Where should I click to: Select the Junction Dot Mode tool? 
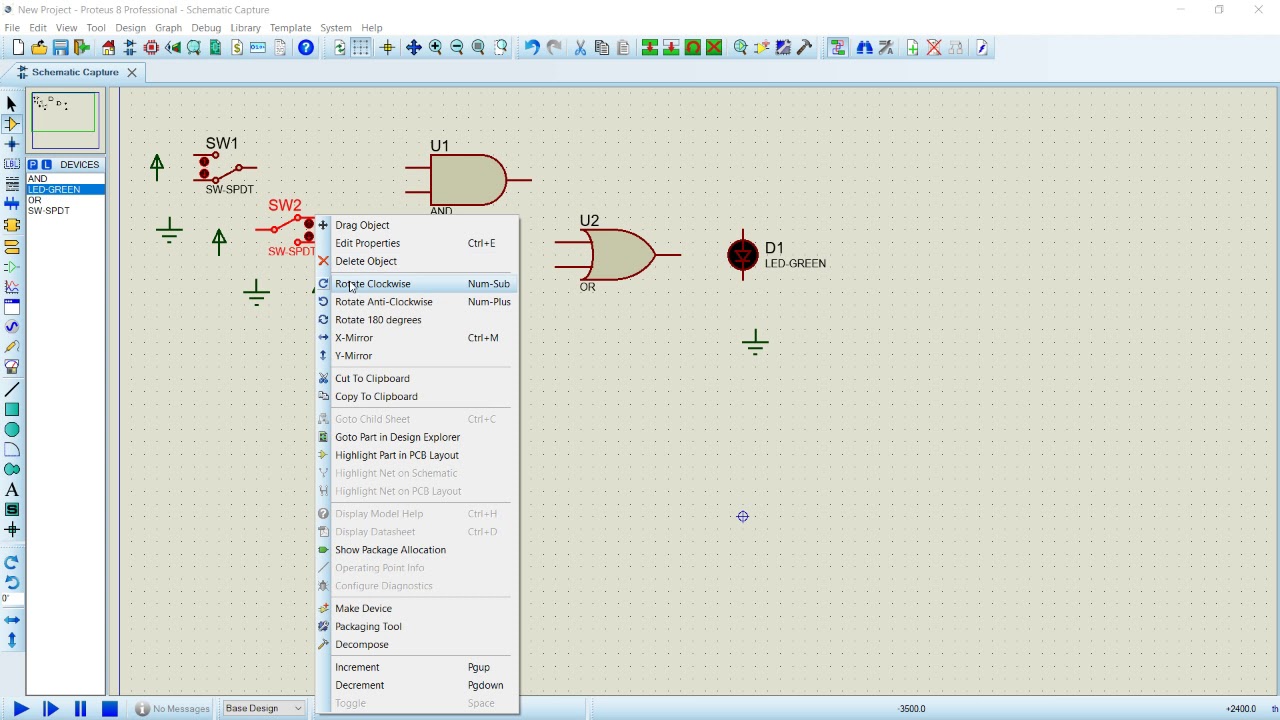(x=12, y=144)
